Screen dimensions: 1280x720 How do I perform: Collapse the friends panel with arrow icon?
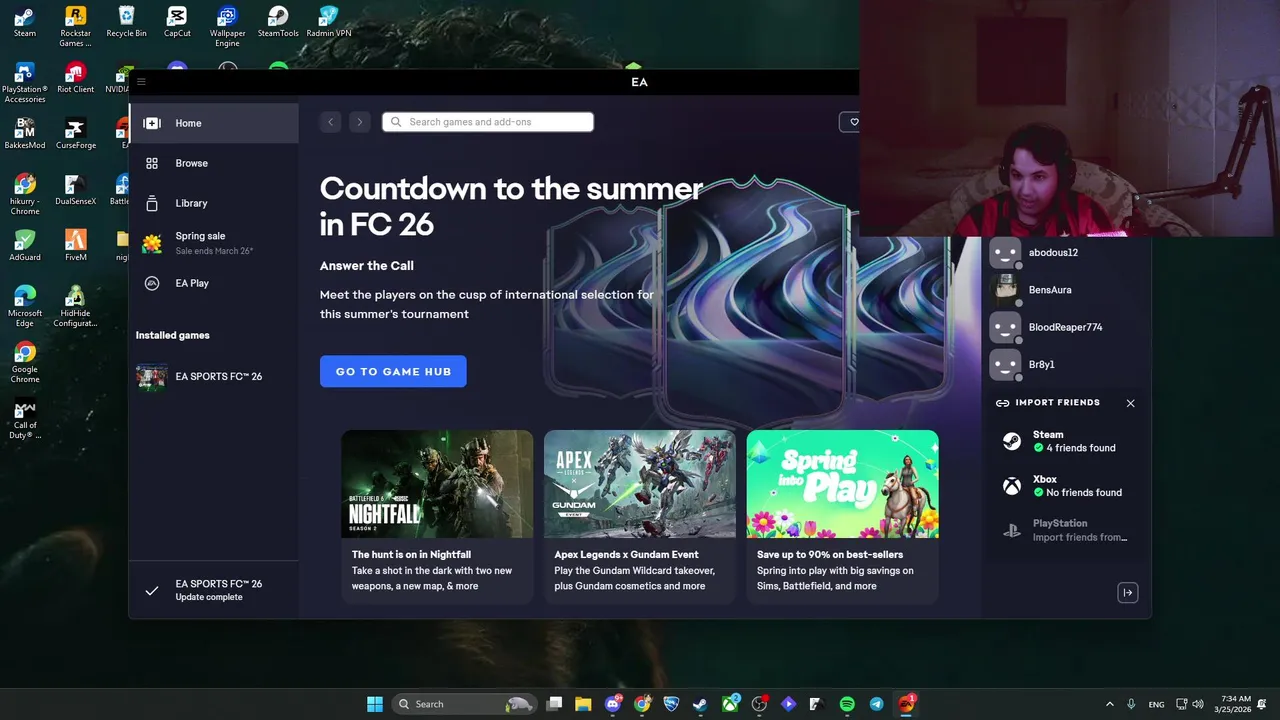(x=1127, y=593)
